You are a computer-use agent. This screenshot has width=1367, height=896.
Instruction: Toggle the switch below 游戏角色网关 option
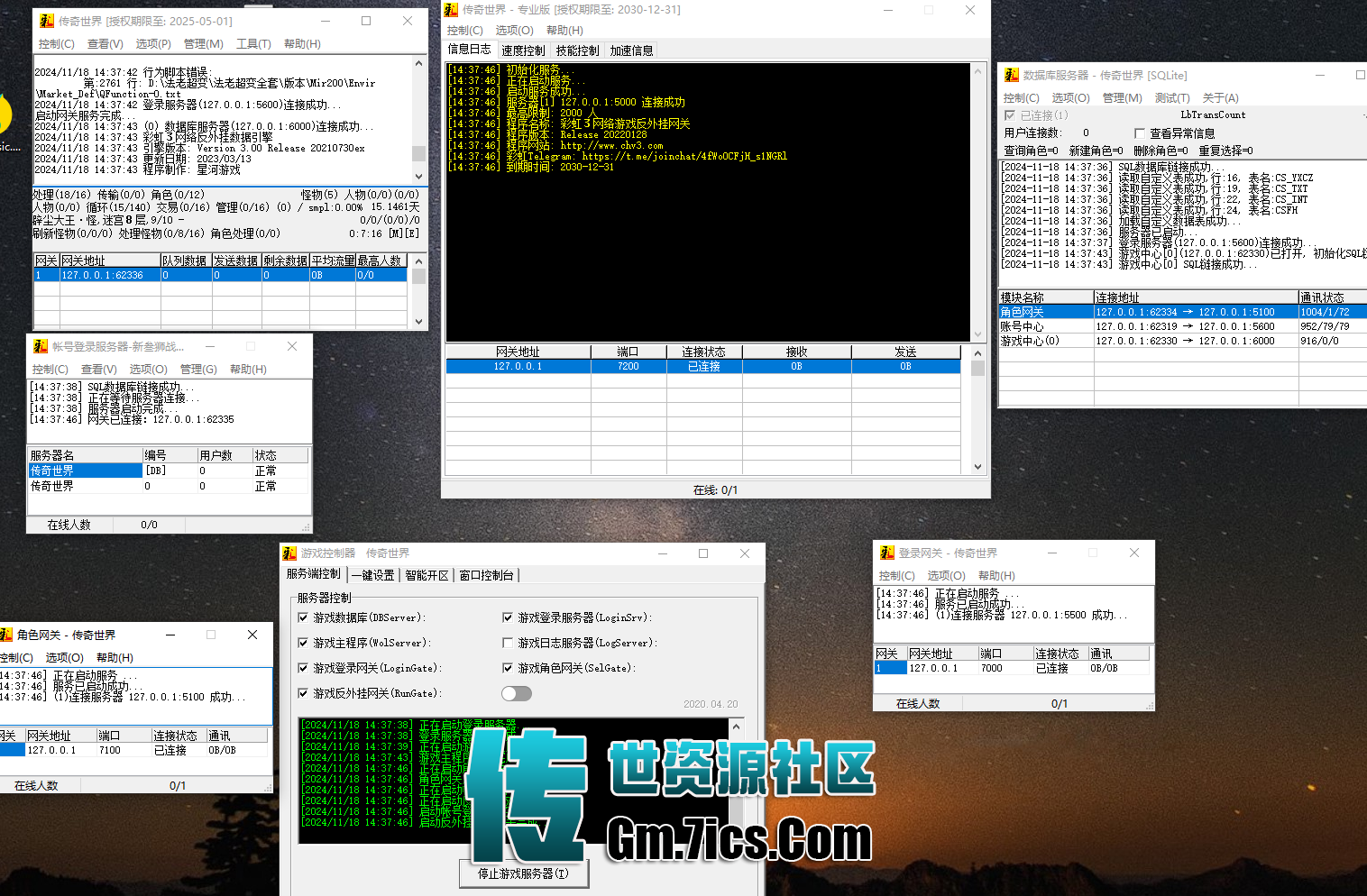517,693
